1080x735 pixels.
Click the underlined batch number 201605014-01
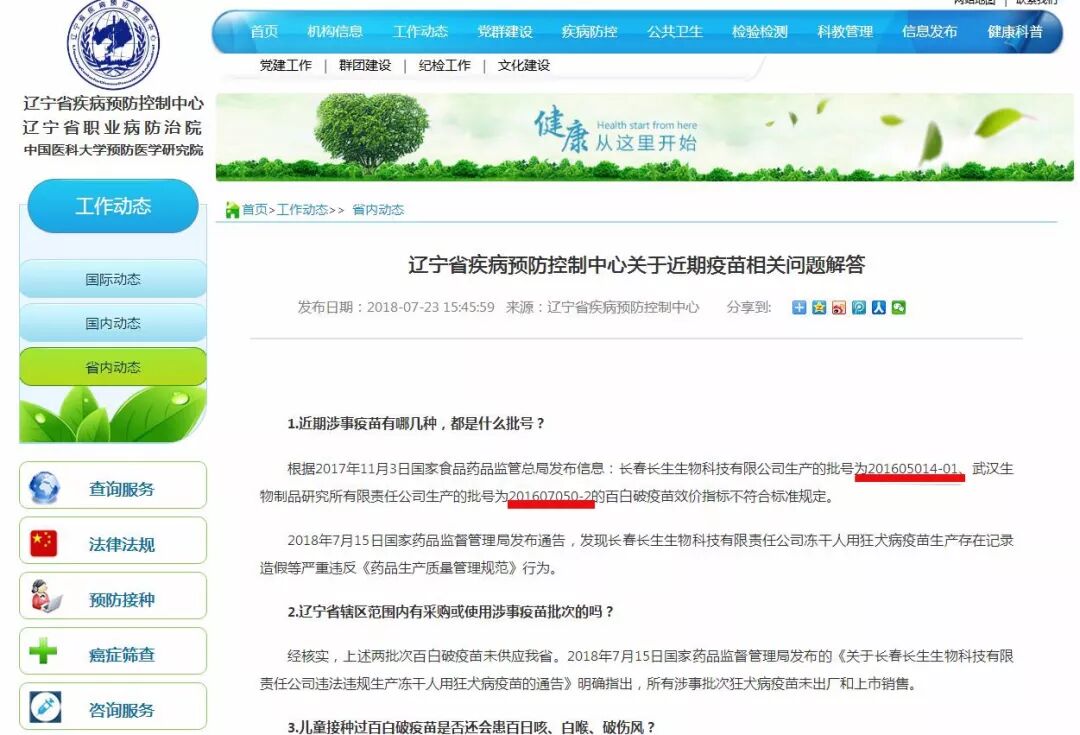coord(913,468)
